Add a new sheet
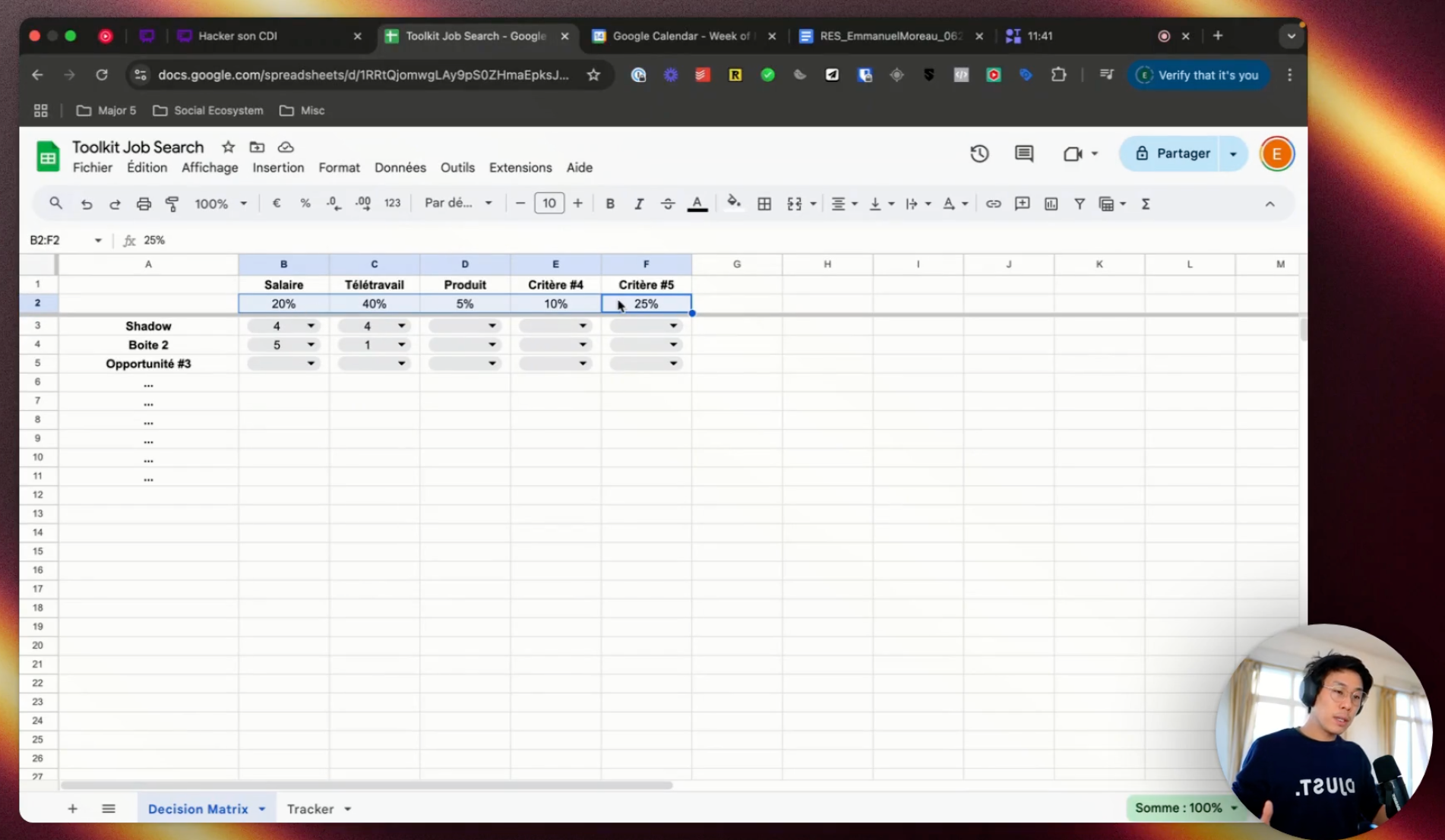1445x840 pixels. point(72,809)
